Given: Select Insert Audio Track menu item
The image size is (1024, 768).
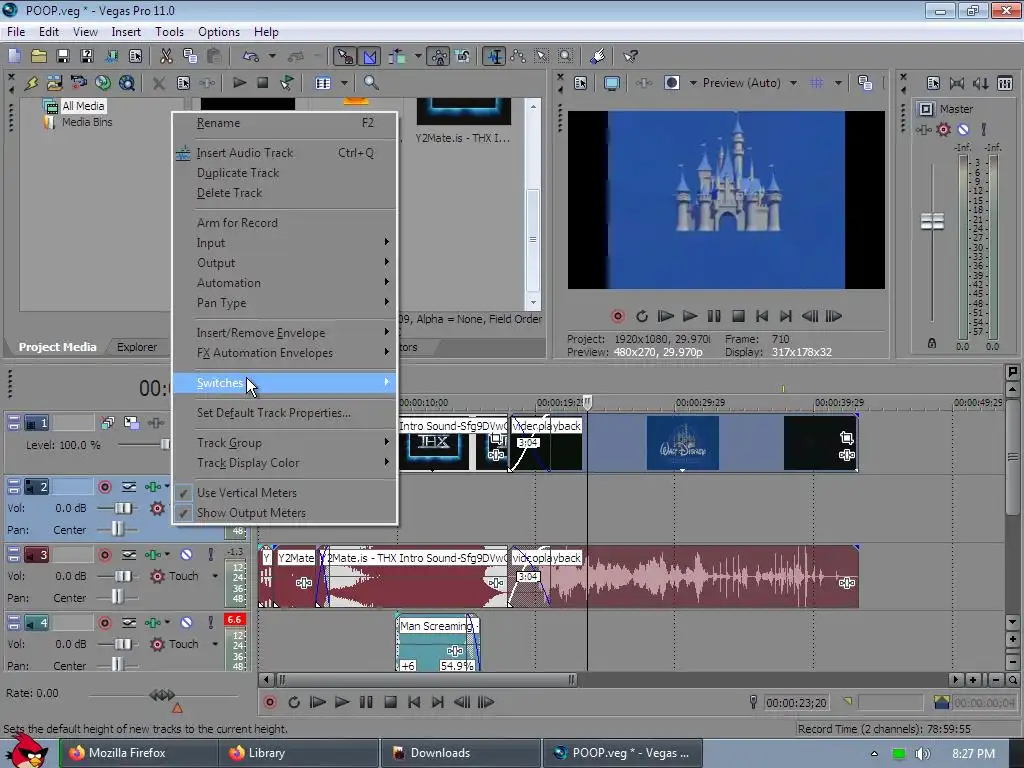Looking at the screenshot, I should point(285,153).
